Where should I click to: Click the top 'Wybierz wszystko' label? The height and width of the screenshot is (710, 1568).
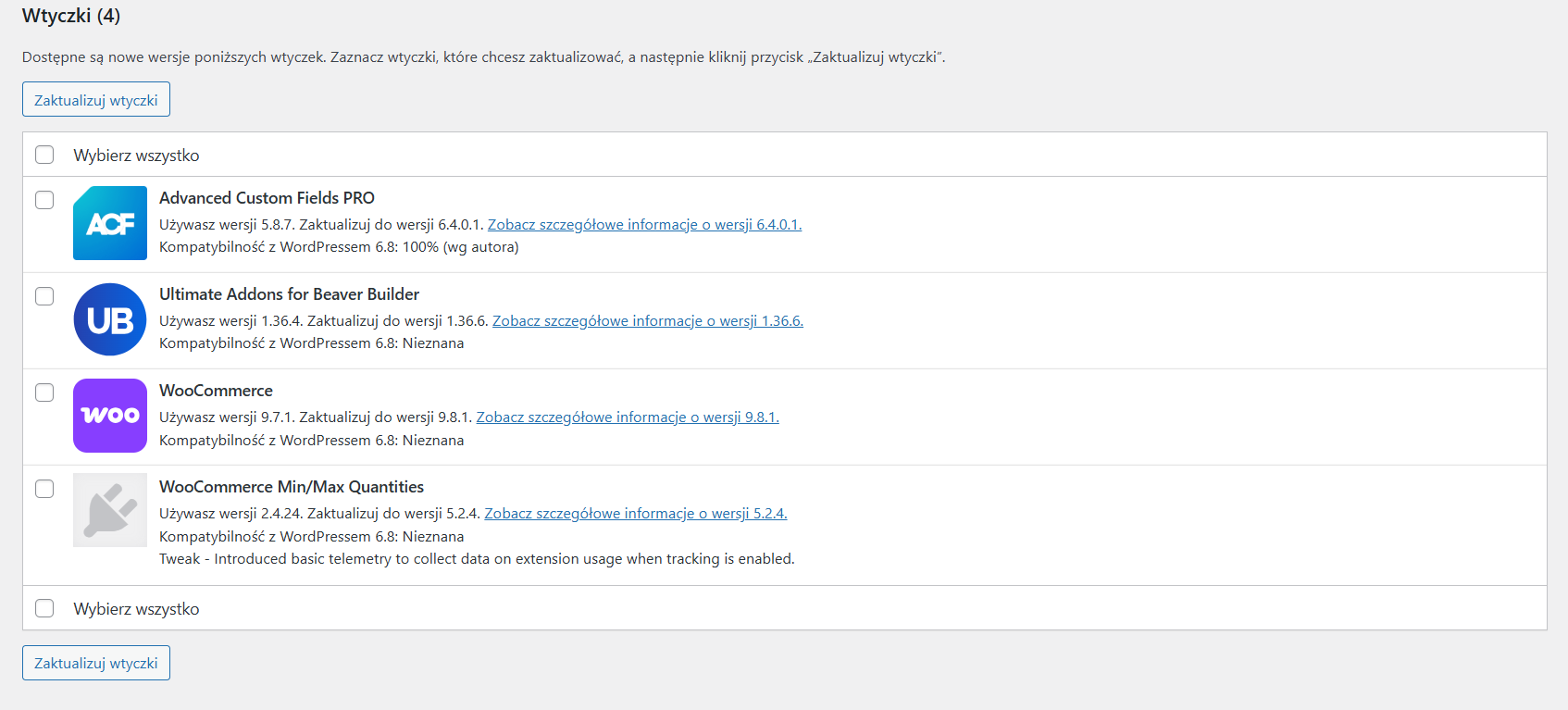coord(136,156)
